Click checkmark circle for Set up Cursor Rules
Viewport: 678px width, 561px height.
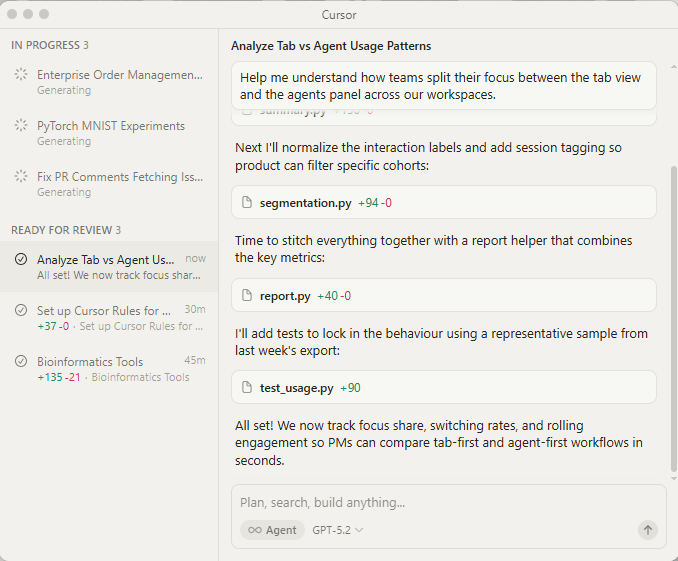click(x=21, y=310)
